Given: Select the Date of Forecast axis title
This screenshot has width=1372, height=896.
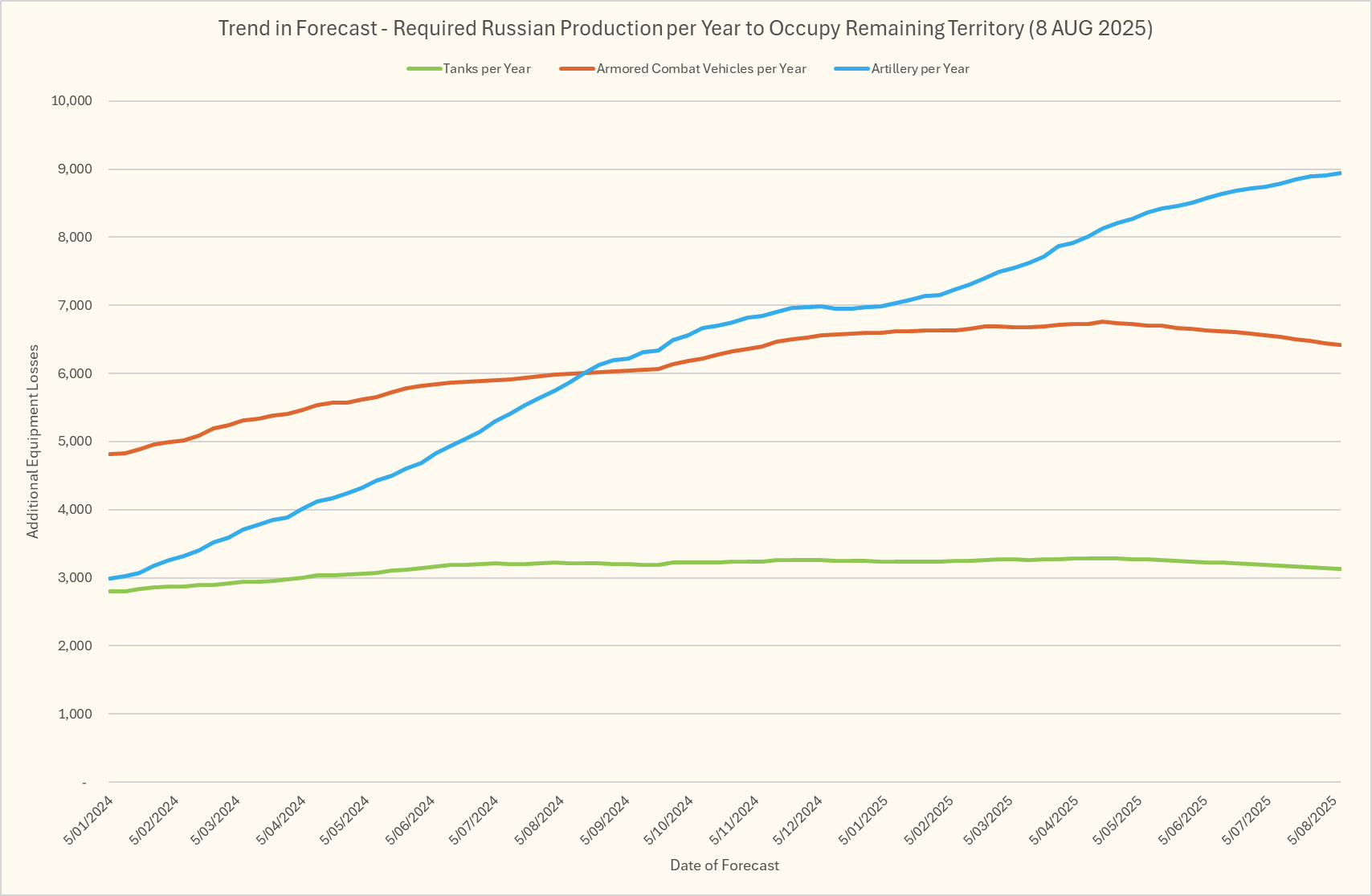Looking at the screenshot, I should (x=725, y=865).
